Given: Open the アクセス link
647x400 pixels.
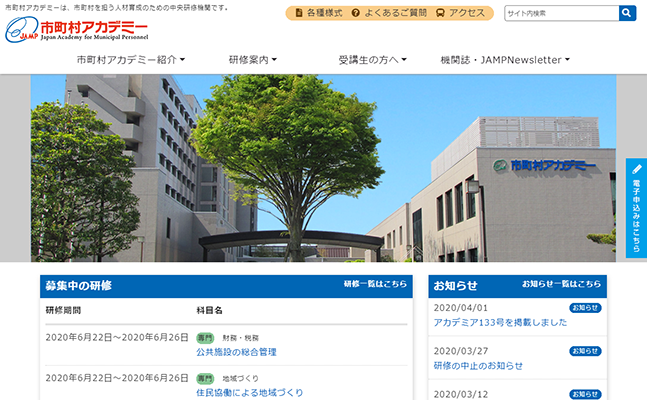Looking at the screenshot, I should click(x=467, y=13).
